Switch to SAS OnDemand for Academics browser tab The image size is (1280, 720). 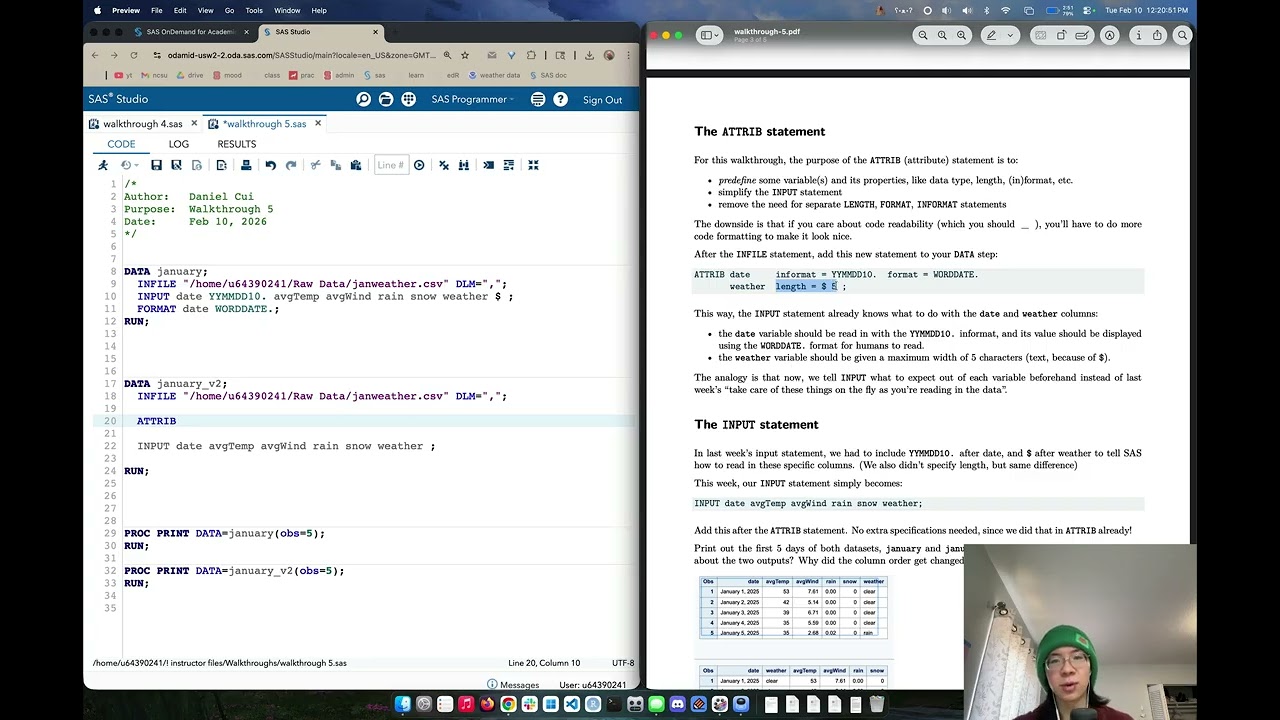pyautogui.click(x=190, y=32)
